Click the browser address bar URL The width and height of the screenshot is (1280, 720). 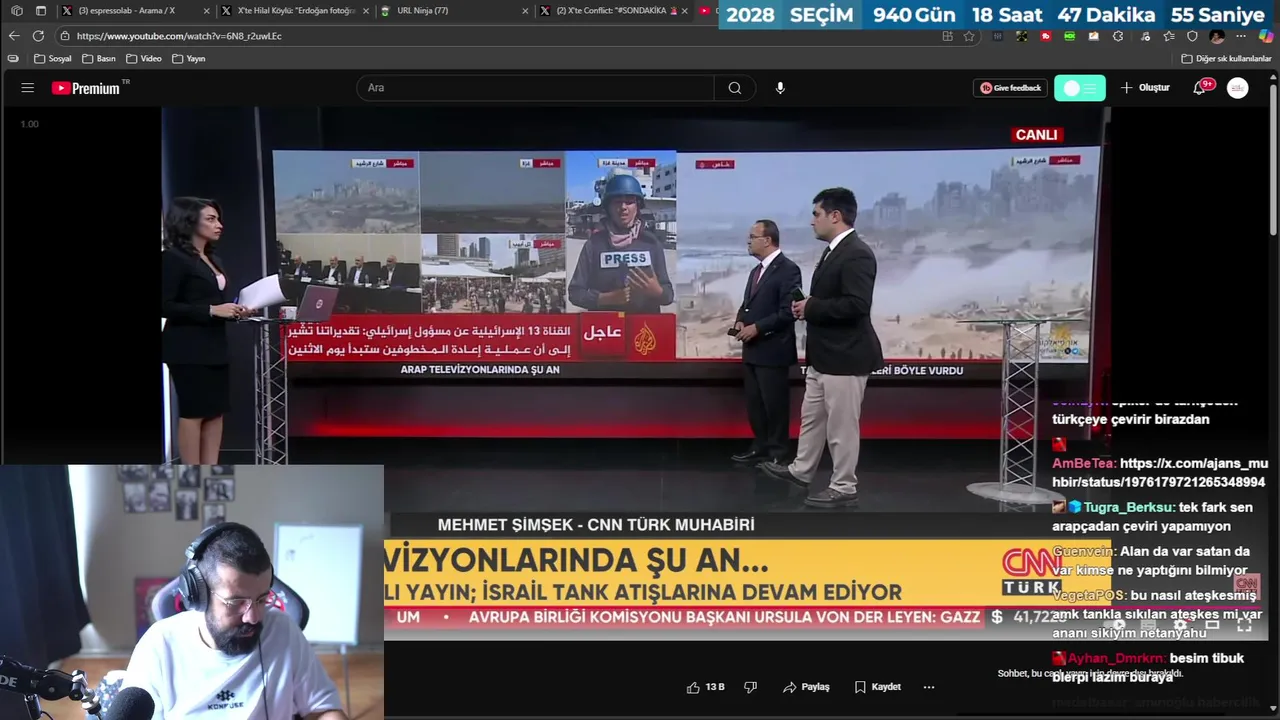[x=179, y=36]
